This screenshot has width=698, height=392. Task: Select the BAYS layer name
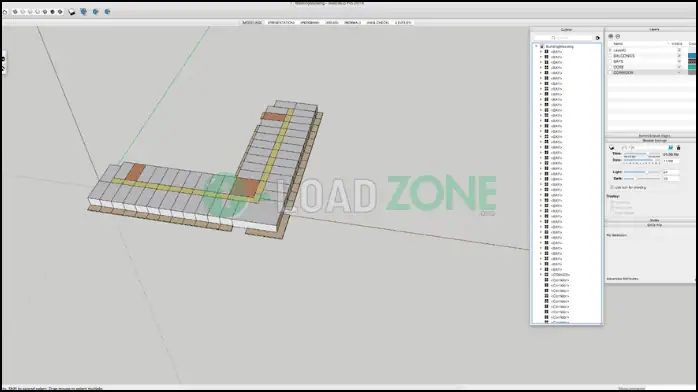(618, 61)
